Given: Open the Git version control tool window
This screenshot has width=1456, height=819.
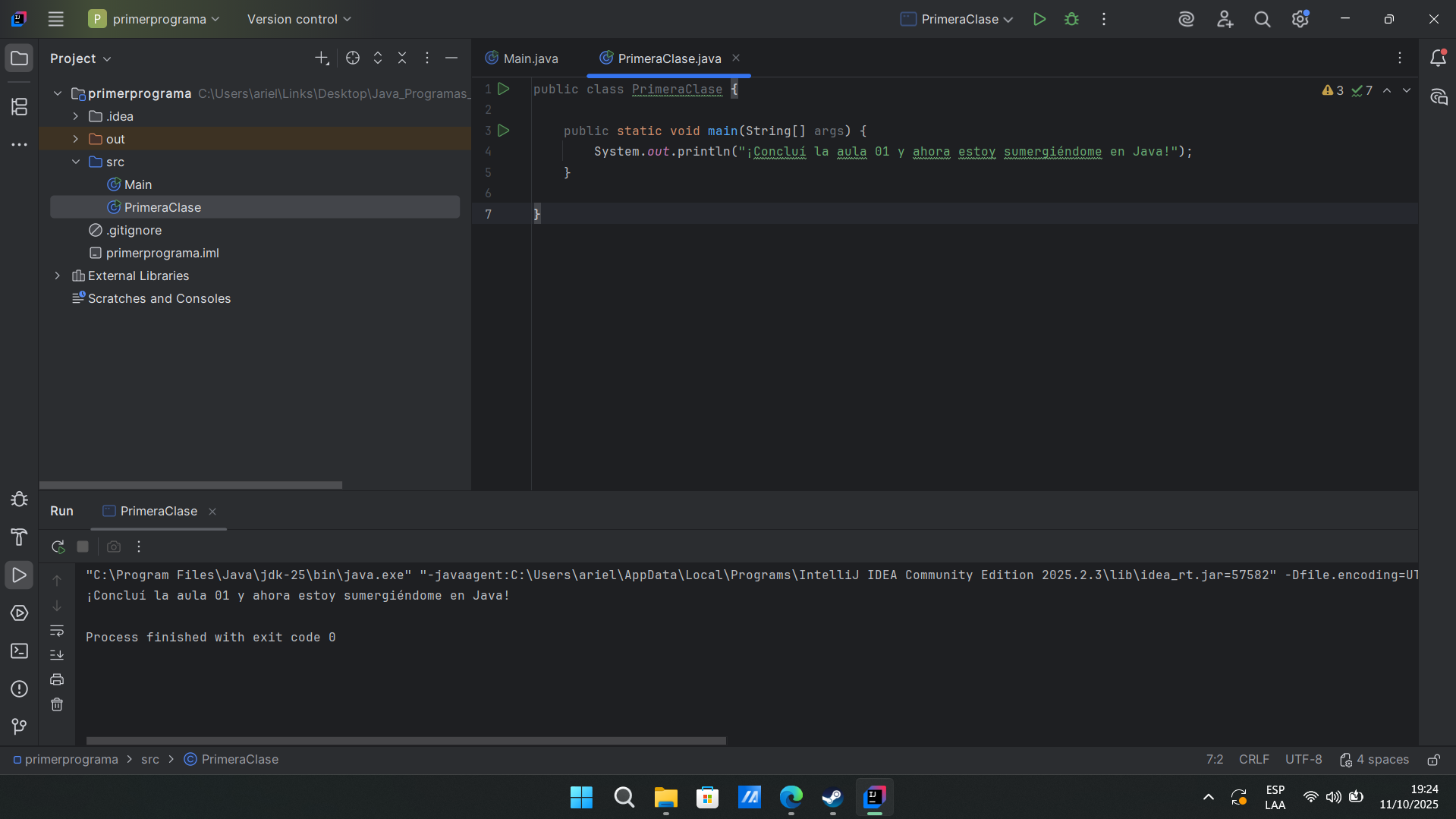Looking at the screenshot, I should tap(20, 726).
